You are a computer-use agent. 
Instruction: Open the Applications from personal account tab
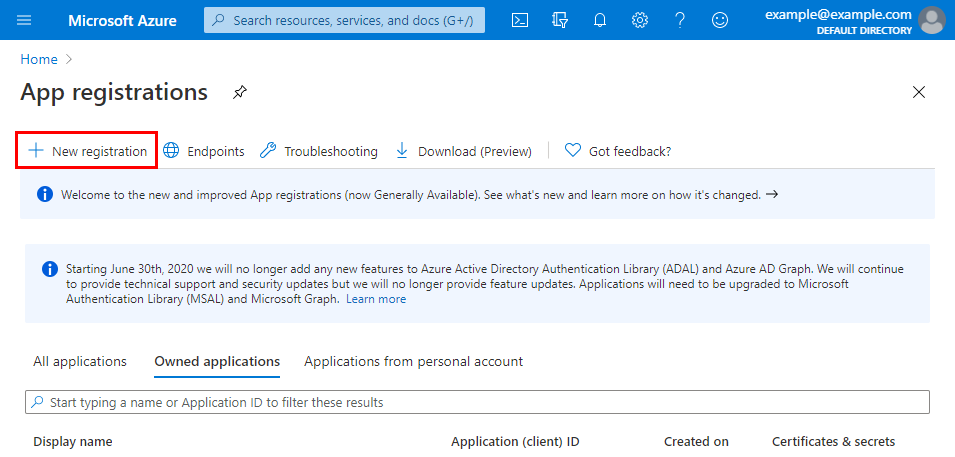coord(414,361)
